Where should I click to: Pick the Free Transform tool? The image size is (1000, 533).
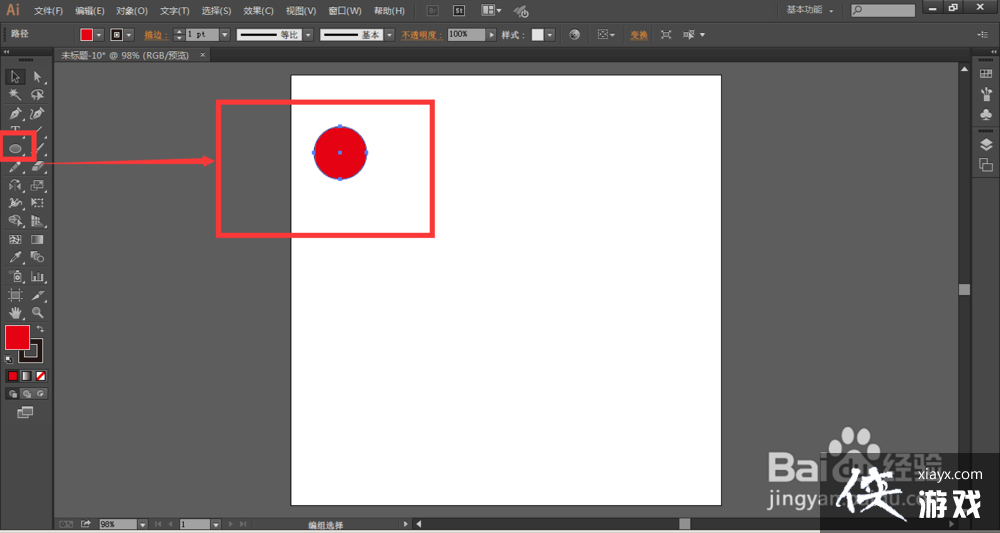(38, 203)
